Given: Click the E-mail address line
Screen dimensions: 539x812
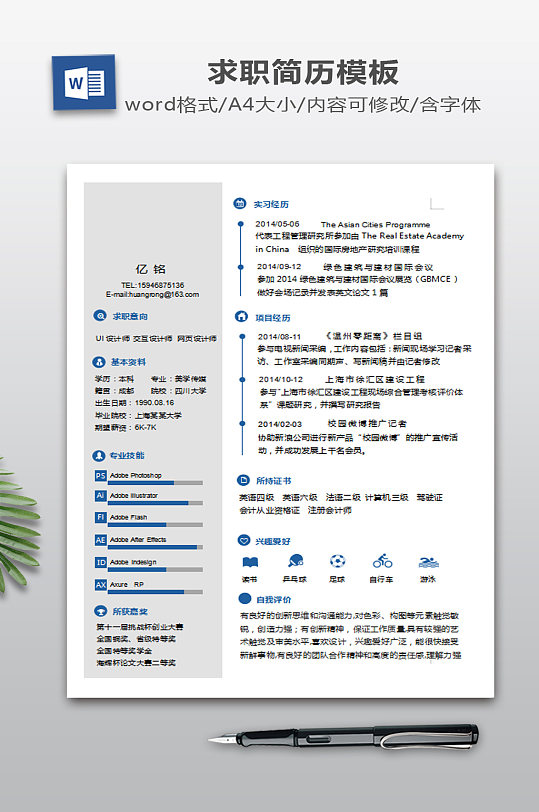Looking at the screenshot, I should click(153, 294).
